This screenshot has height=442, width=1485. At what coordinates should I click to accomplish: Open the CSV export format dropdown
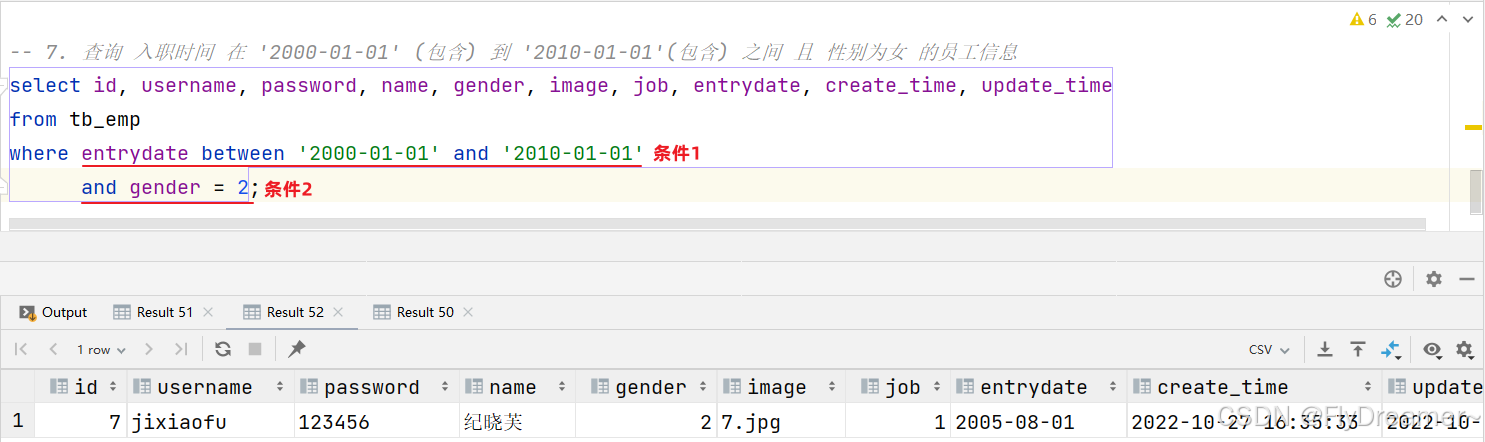[x=1270, y=350]
